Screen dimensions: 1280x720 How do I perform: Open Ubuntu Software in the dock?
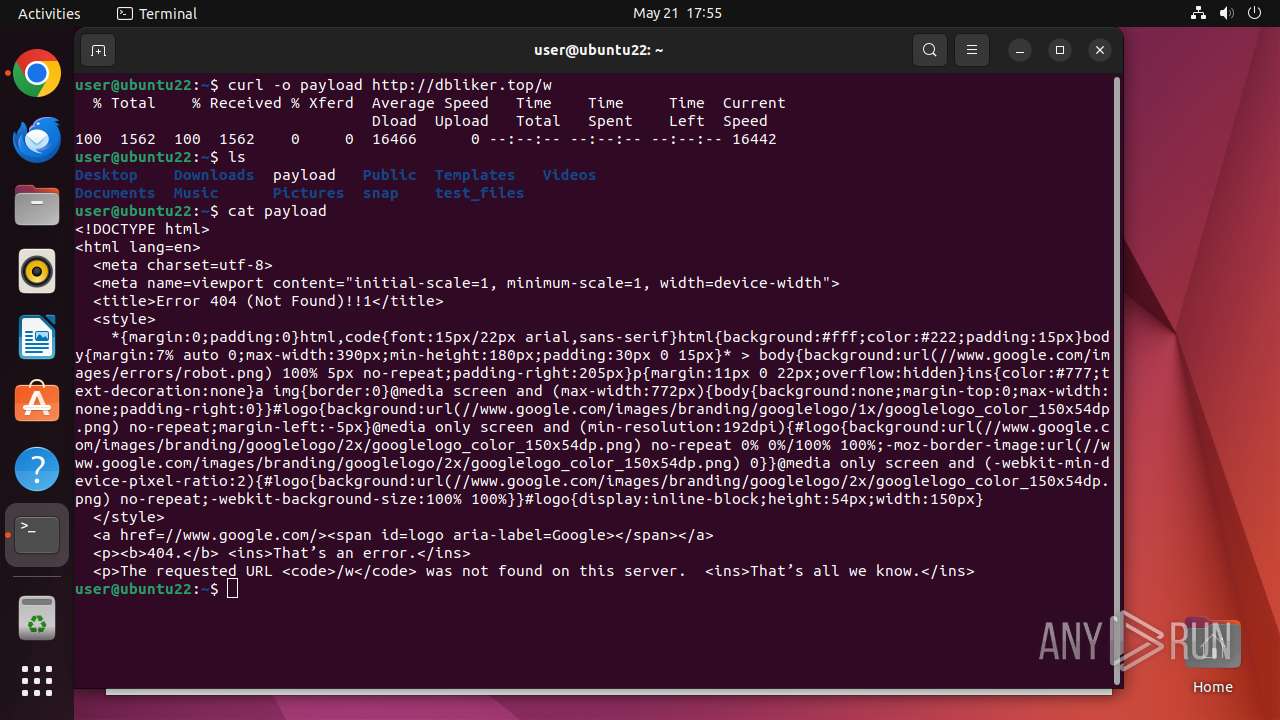click(x=37, y=402)
